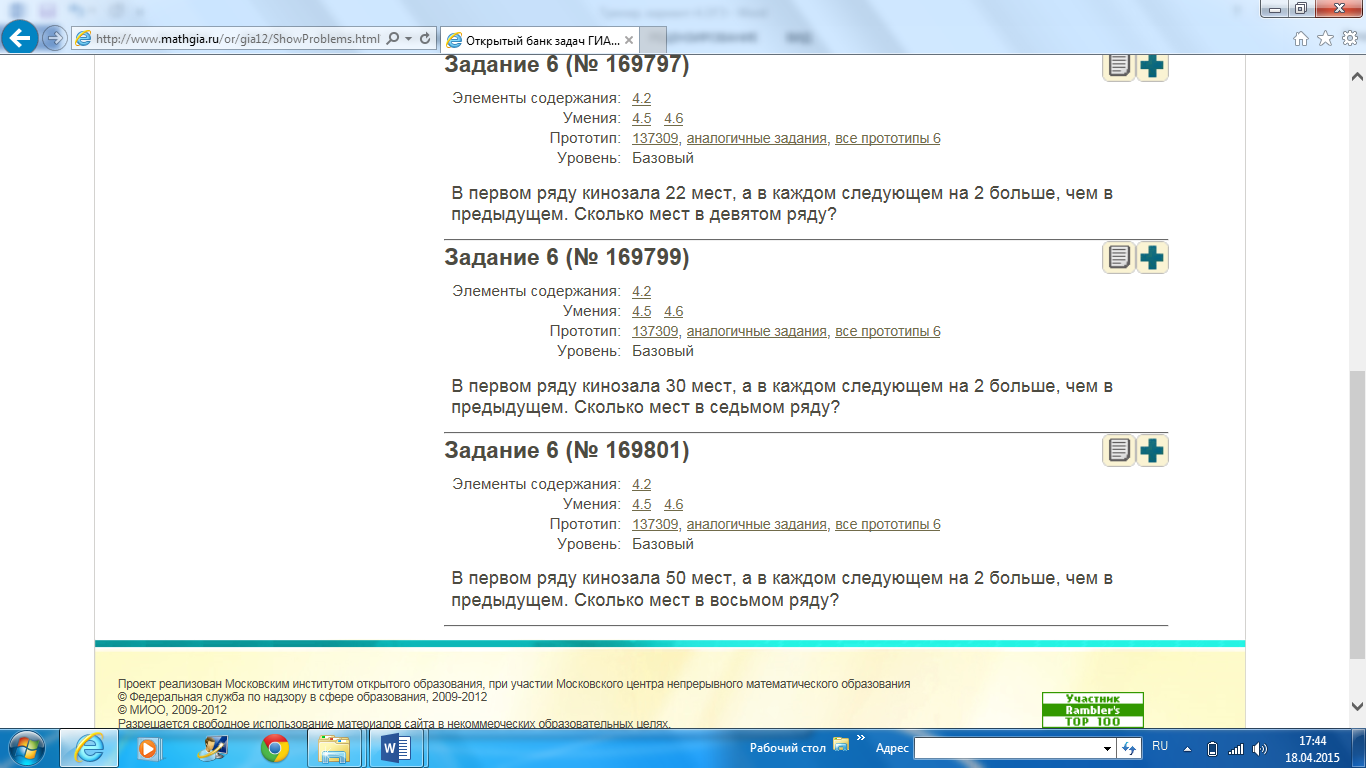Select the 'Открытый банк задач ГИА' tab

tap(540, 40)
